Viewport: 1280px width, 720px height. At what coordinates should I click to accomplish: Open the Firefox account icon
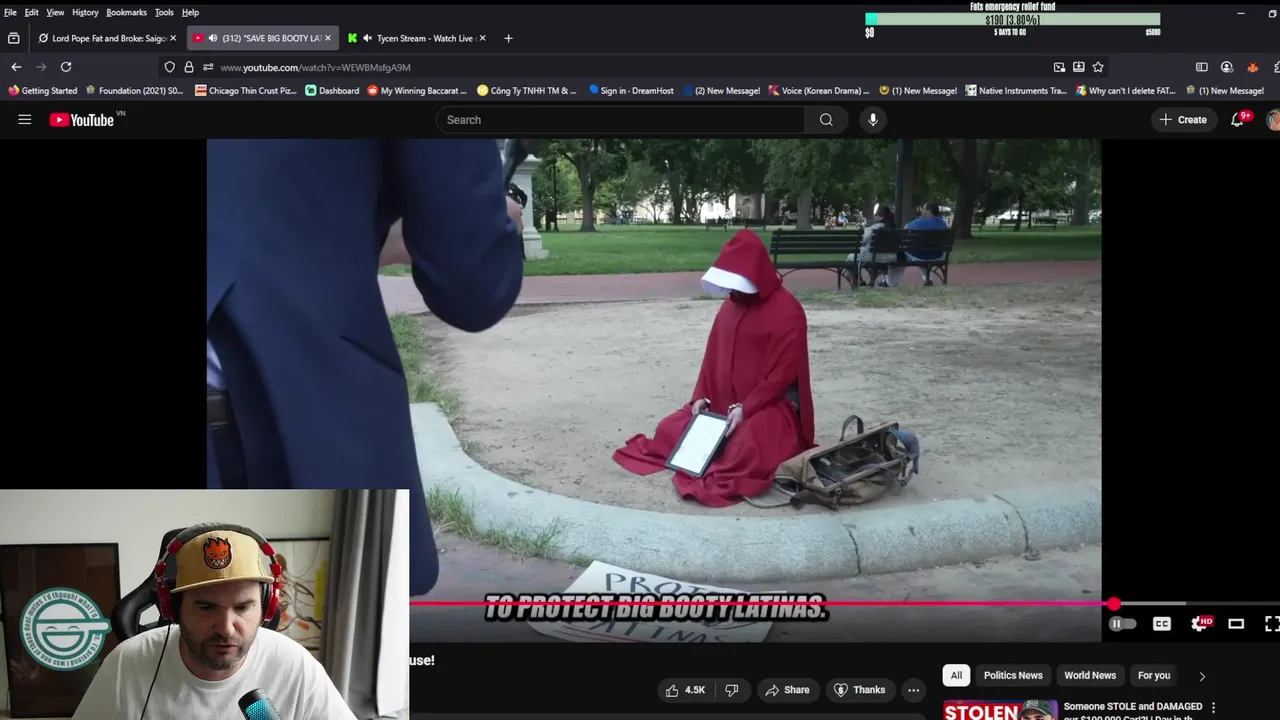[1227, 67]
